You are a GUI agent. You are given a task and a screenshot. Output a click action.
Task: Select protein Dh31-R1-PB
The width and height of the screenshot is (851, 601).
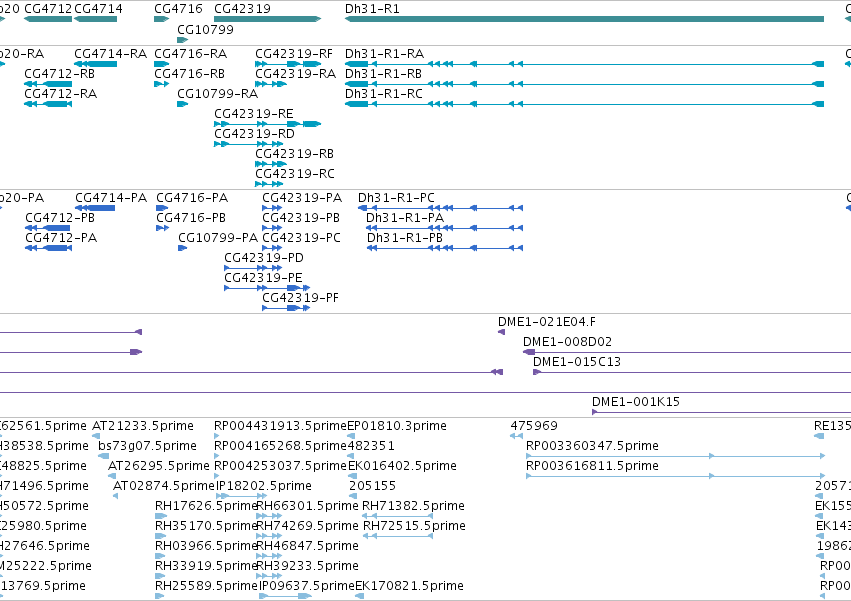click(x=444, y=248)
